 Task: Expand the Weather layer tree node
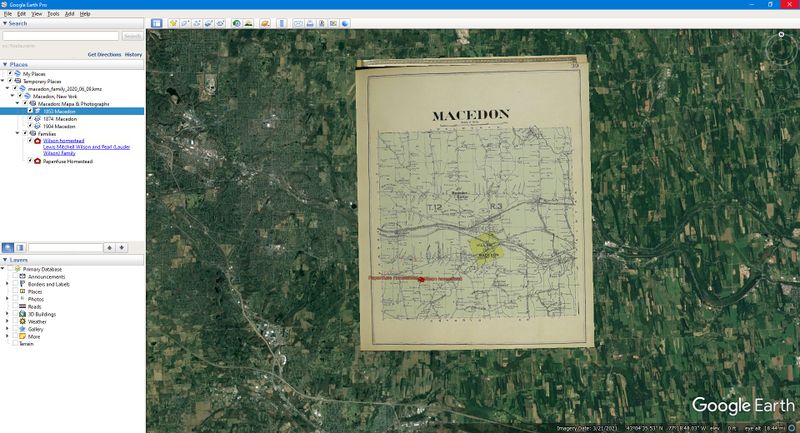tap(7, 321)
